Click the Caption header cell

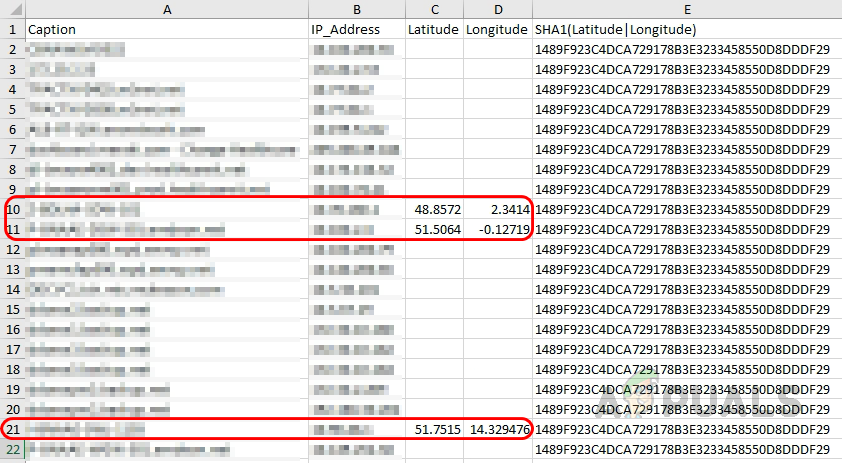point(167,29)
